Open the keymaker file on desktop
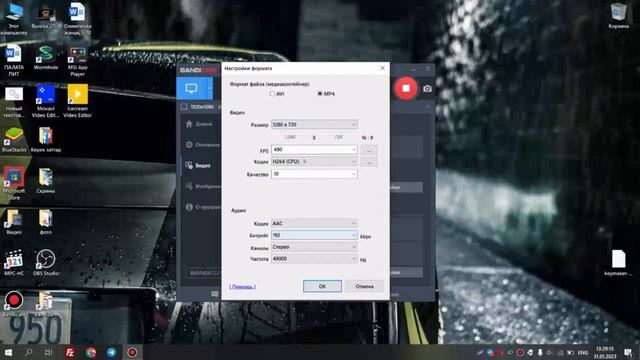Viewport: 640px width, 360px height. 618,263
